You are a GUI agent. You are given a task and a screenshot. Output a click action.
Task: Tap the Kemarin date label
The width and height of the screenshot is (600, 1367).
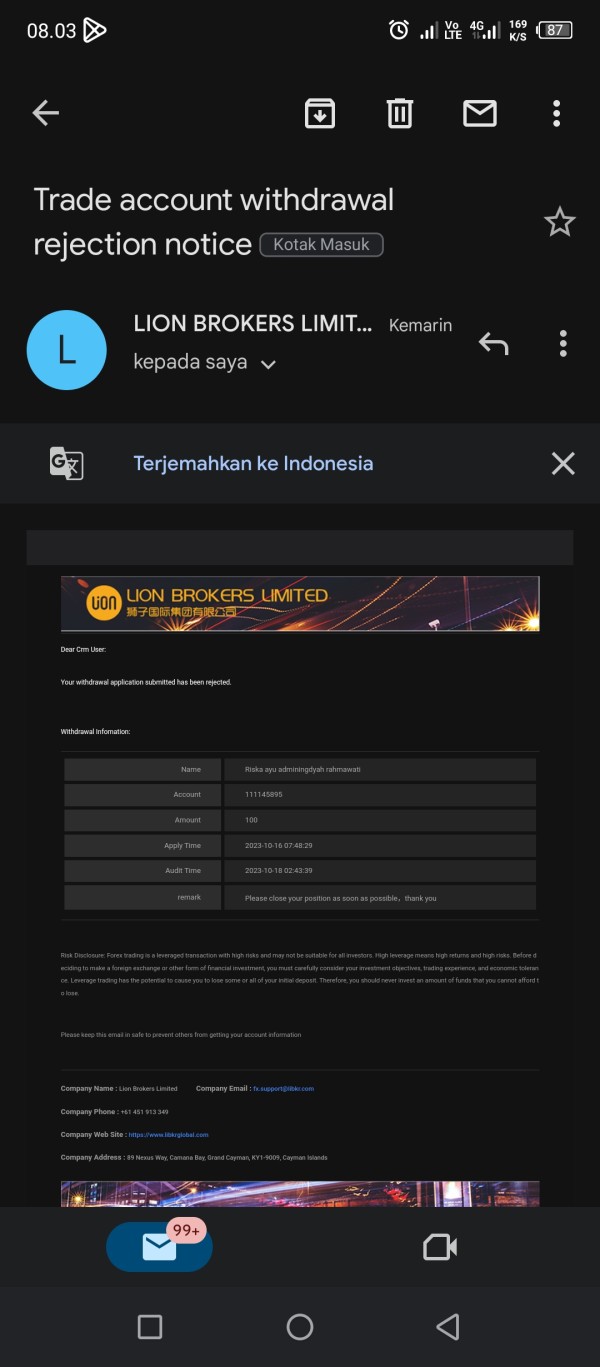[420, 326]
